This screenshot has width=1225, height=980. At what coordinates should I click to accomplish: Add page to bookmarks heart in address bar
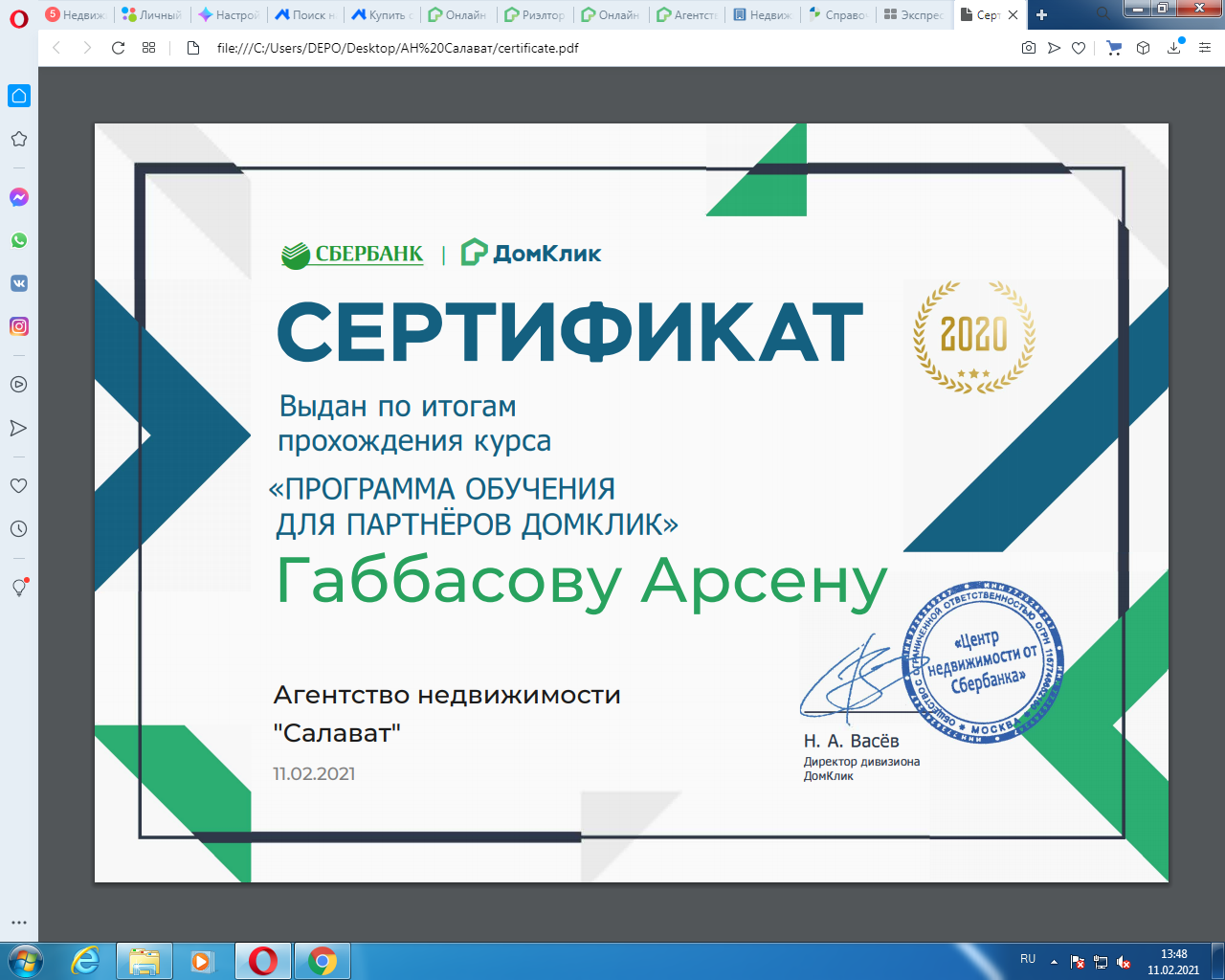[1079, 48]
